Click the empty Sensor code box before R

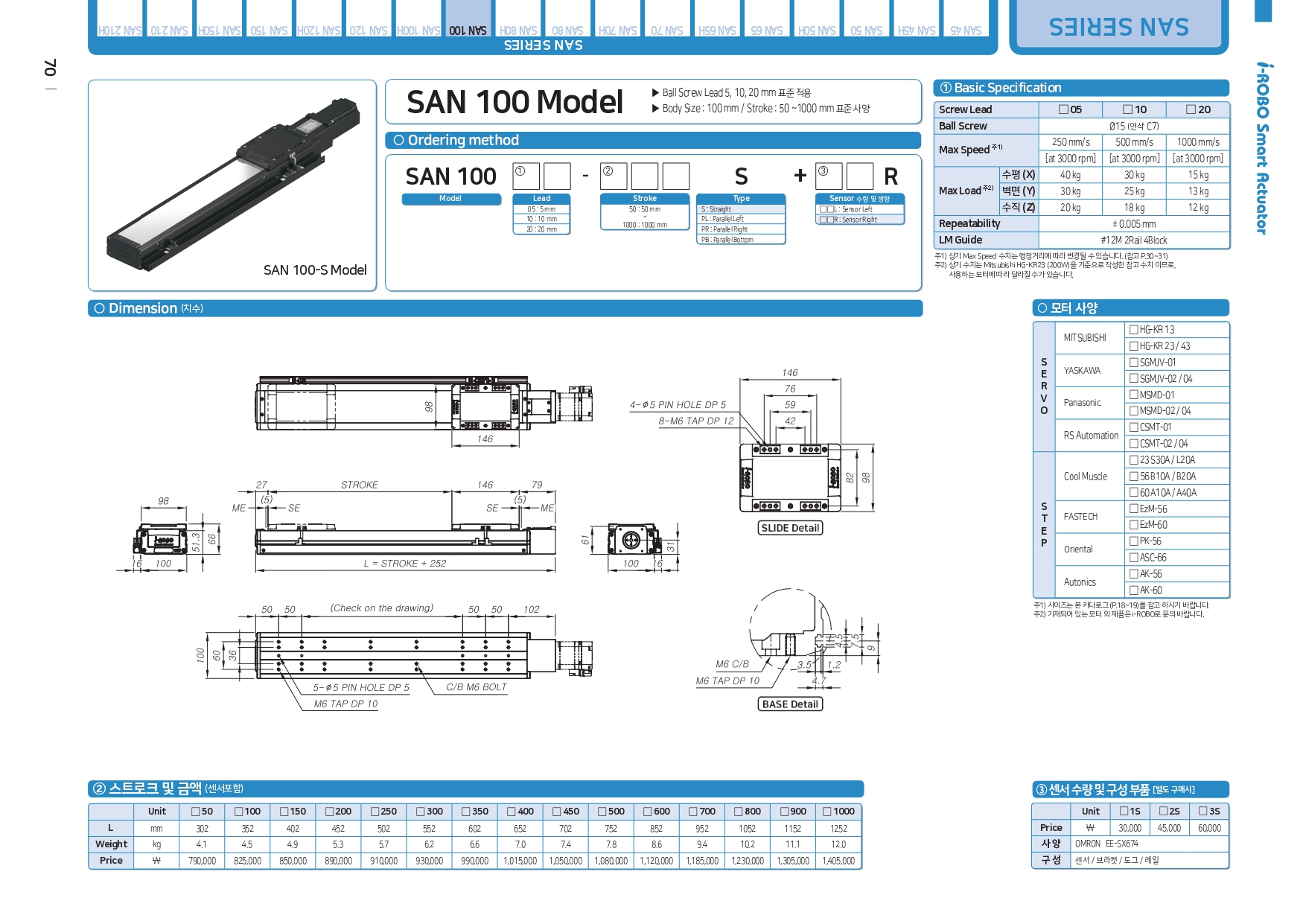click(x=859, y=176)
